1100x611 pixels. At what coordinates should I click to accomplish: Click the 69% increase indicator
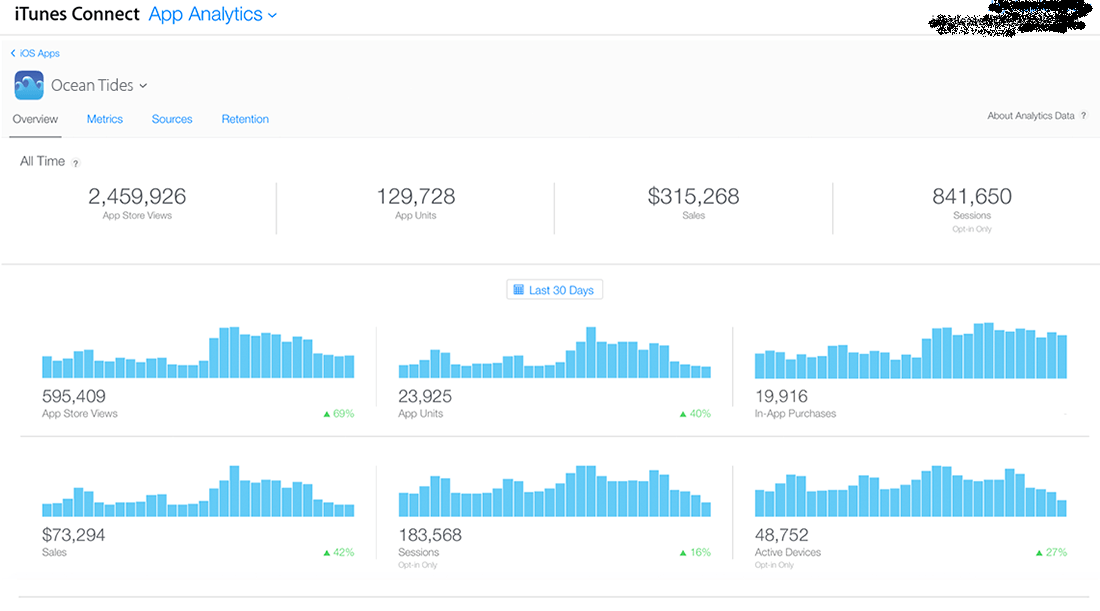click(339, 414)
